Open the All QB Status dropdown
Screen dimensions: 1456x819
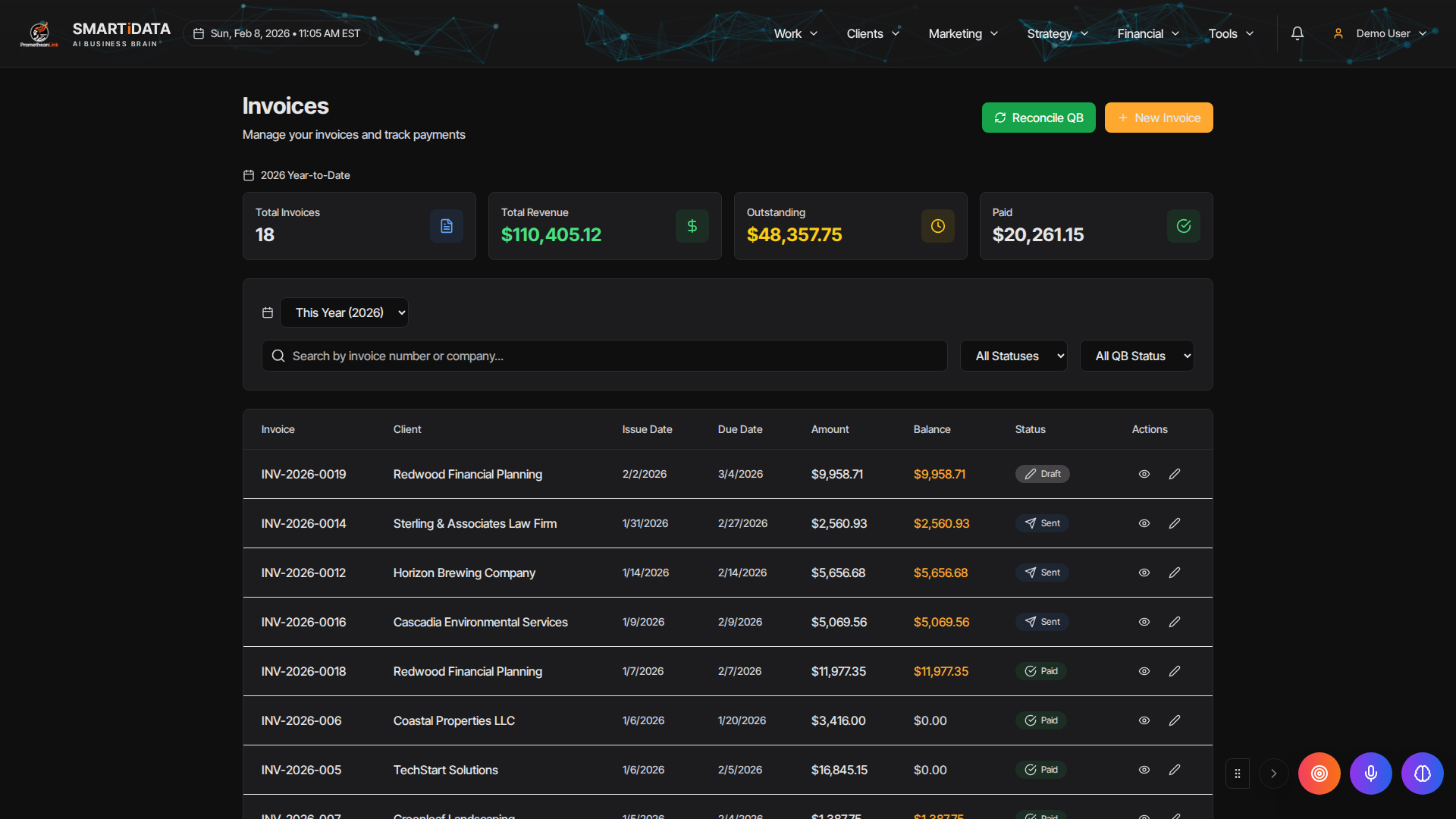pos(1137,356)
